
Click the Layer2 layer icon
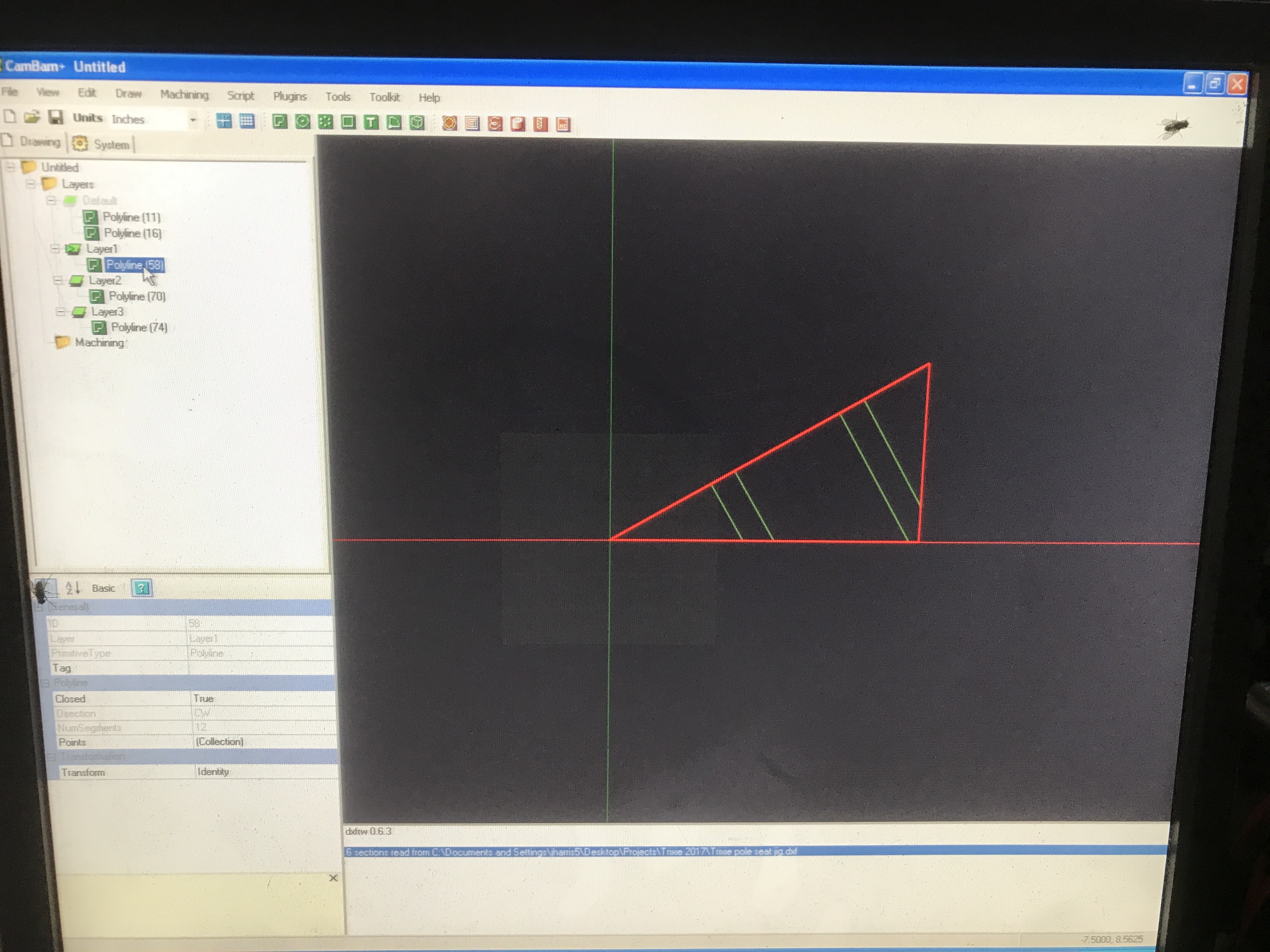point(76,280)
